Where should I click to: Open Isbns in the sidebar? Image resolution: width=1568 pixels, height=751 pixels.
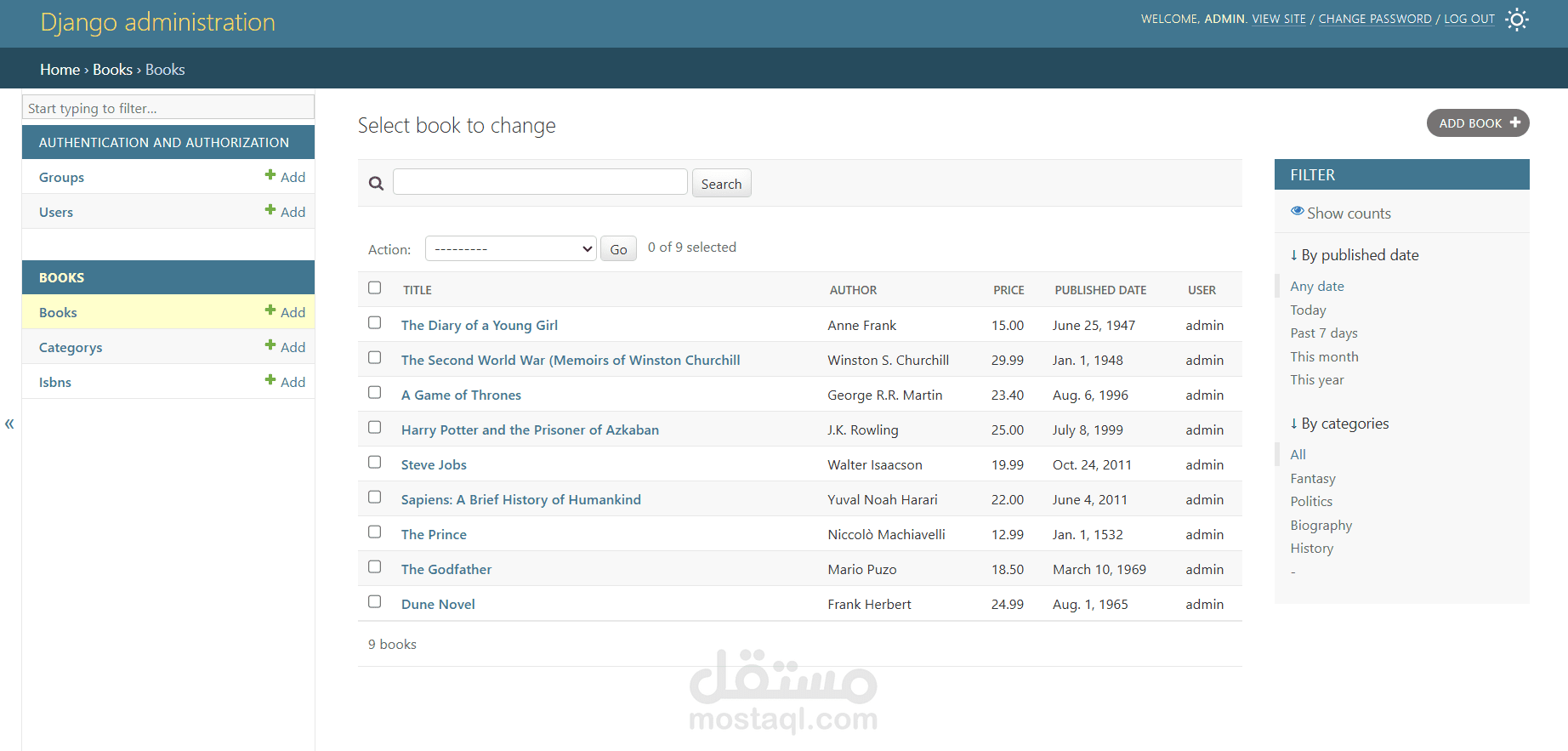55,382
